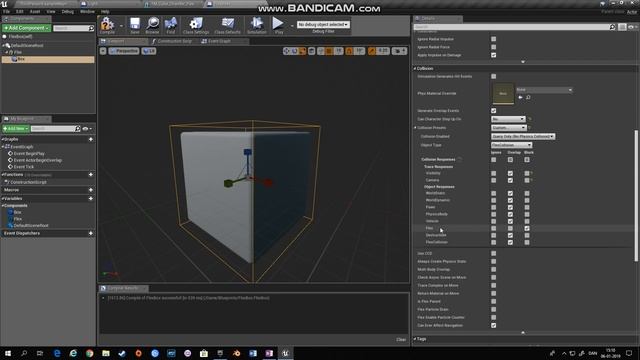Add a new macro with the Macros plus icon
Viewport: 640px width, 360px height.
click(x=91, y=190)
